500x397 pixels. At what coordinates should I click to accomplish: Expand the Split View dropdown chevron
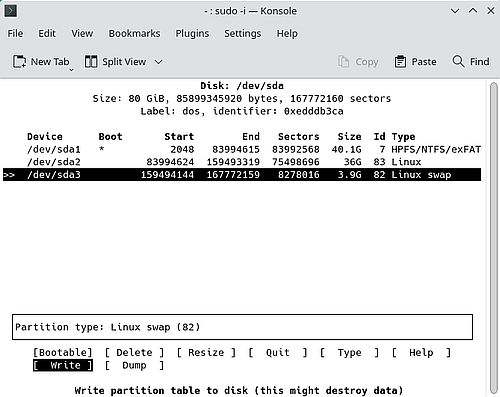(x=159, y=62)
